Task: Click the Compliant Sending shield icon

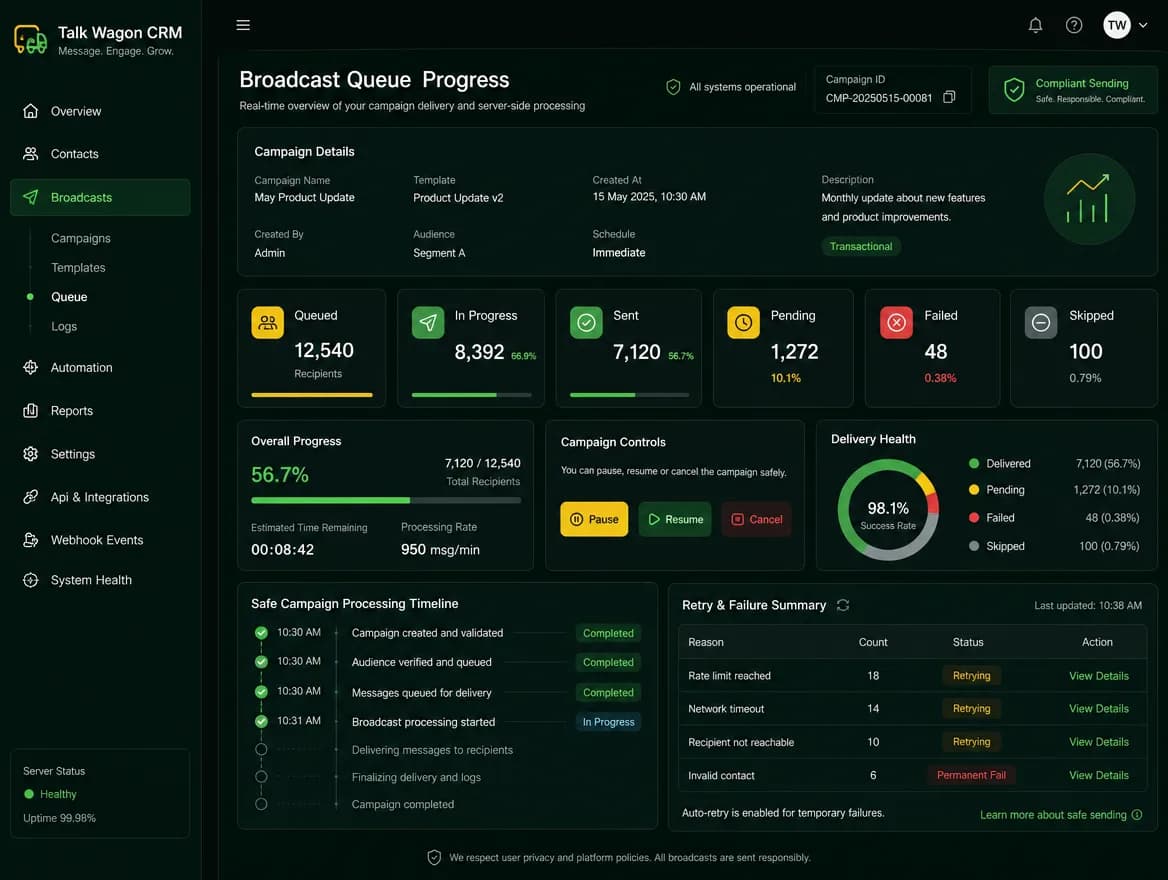Action: click(1013, 89)
